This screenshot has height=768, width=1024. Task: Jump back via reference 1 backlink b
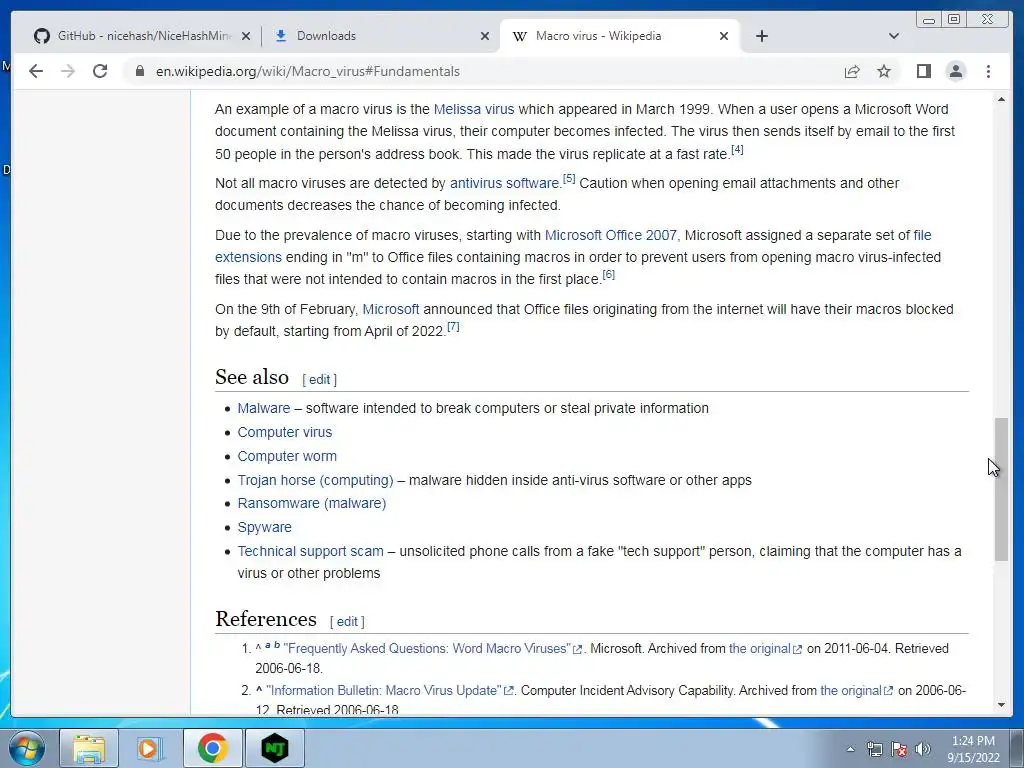pyautogui.click(x=277, y=645)
